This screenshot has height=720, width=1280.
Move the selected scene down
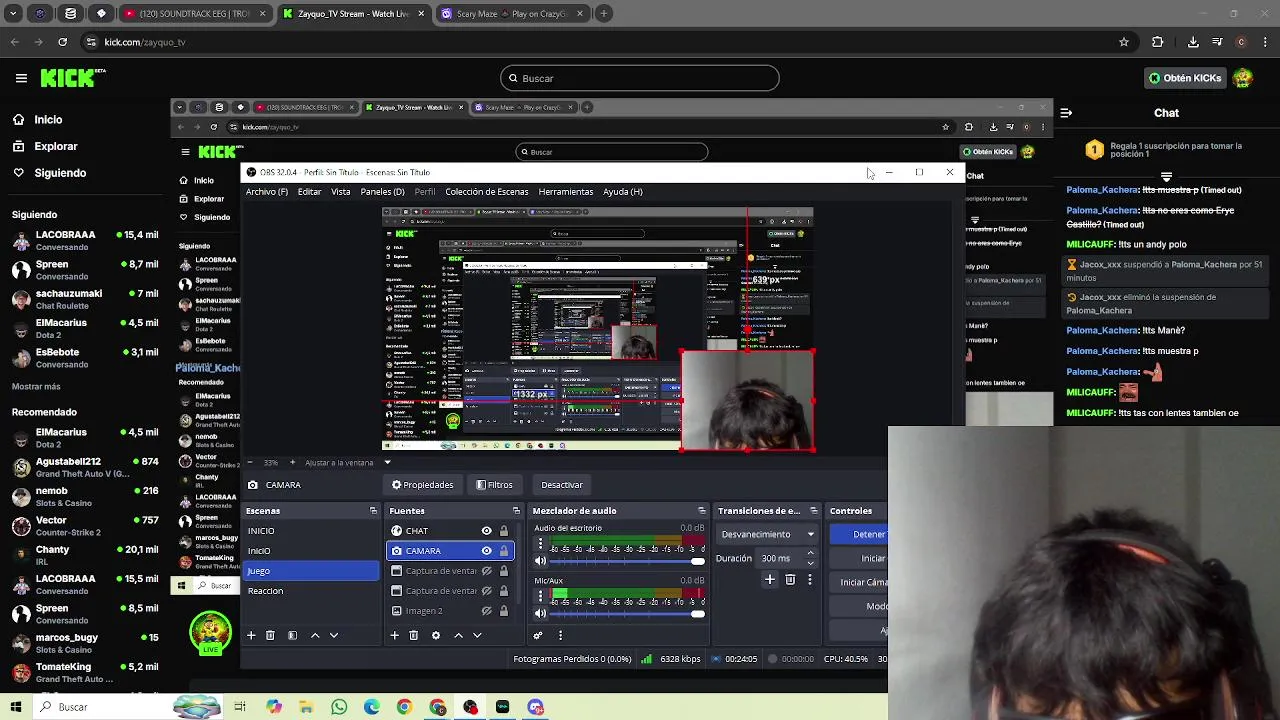point(334,635)
